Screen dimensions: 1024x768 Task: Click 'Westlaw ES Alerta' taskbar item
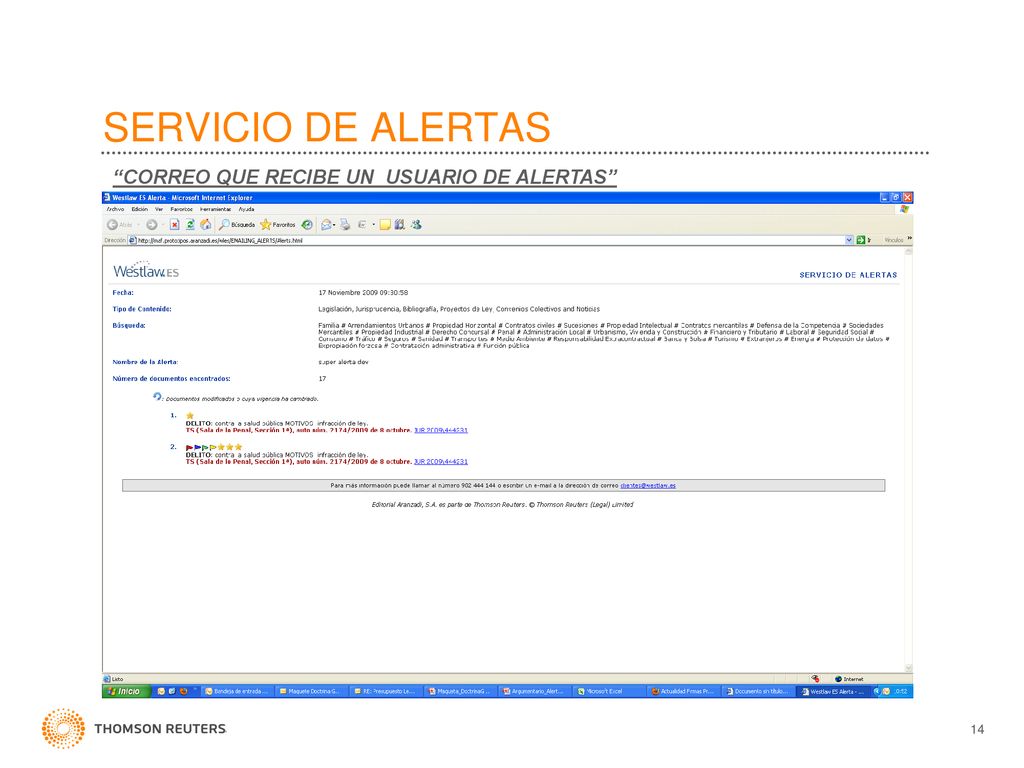click(834, 691)
